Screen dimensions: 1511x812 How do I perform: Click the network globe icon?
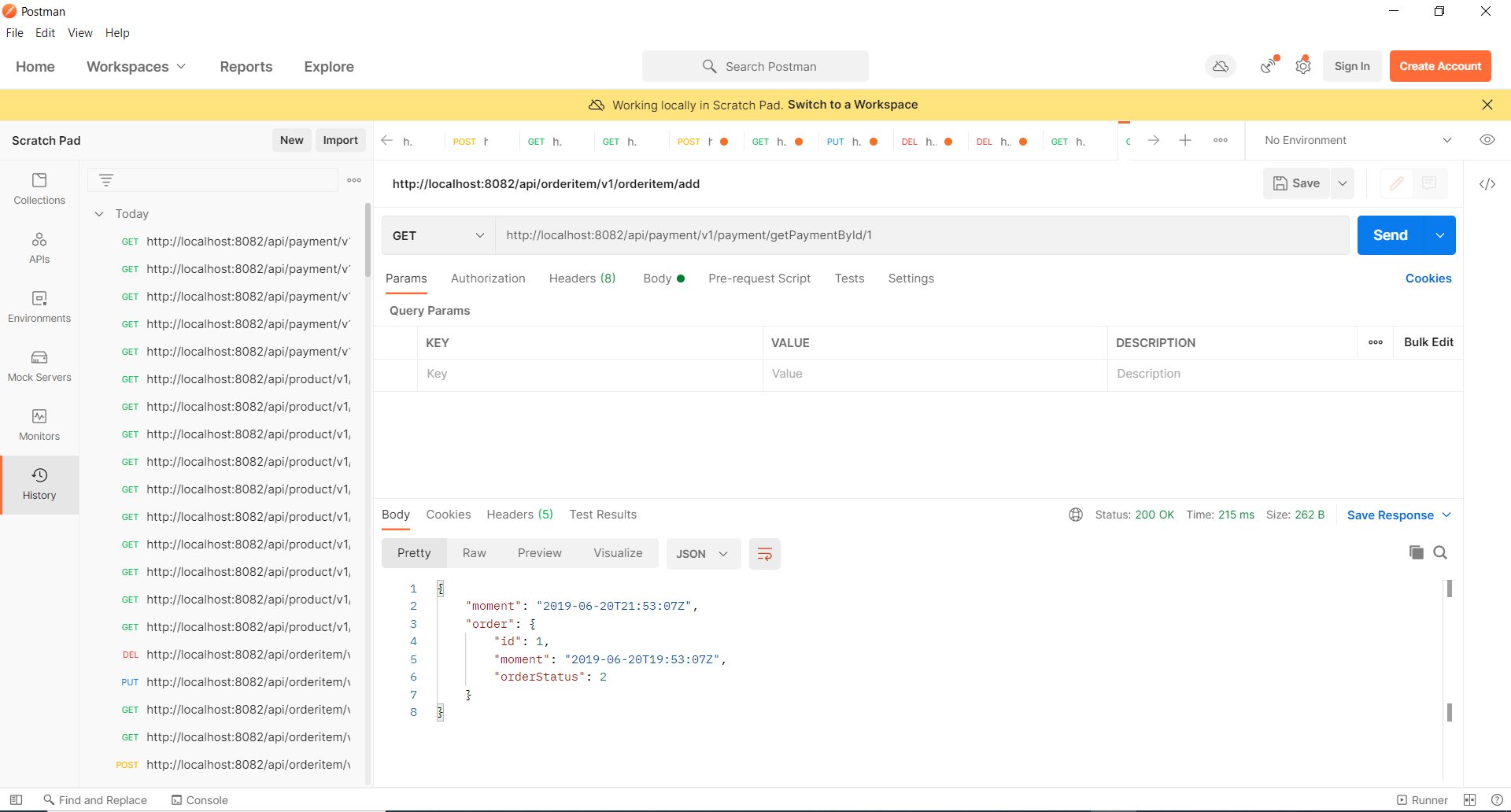click(x=1076, y=515)
